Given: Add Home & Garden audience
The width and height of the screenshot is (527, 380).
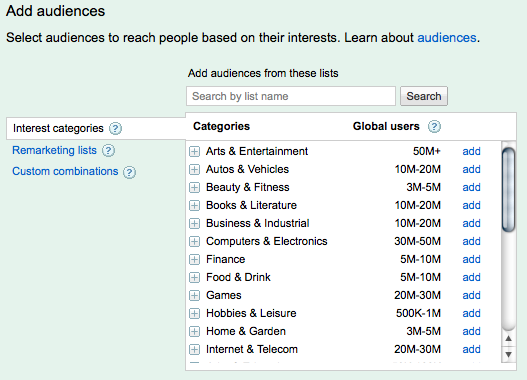Looking at the screenshot, I should pos(471,331).
